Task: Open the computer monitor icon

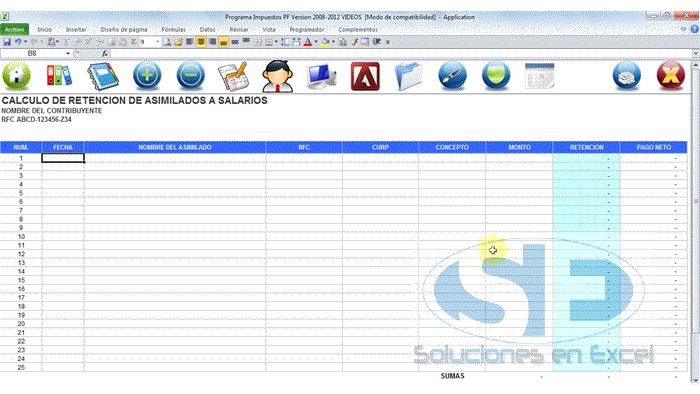Action: click(321, 76)
